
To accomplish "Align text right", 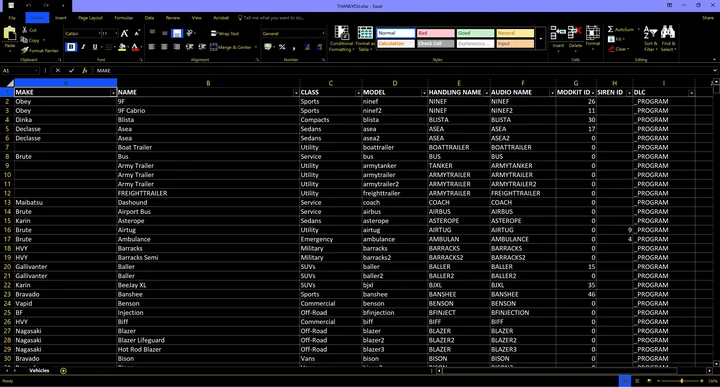I will [x=177, y=47].
